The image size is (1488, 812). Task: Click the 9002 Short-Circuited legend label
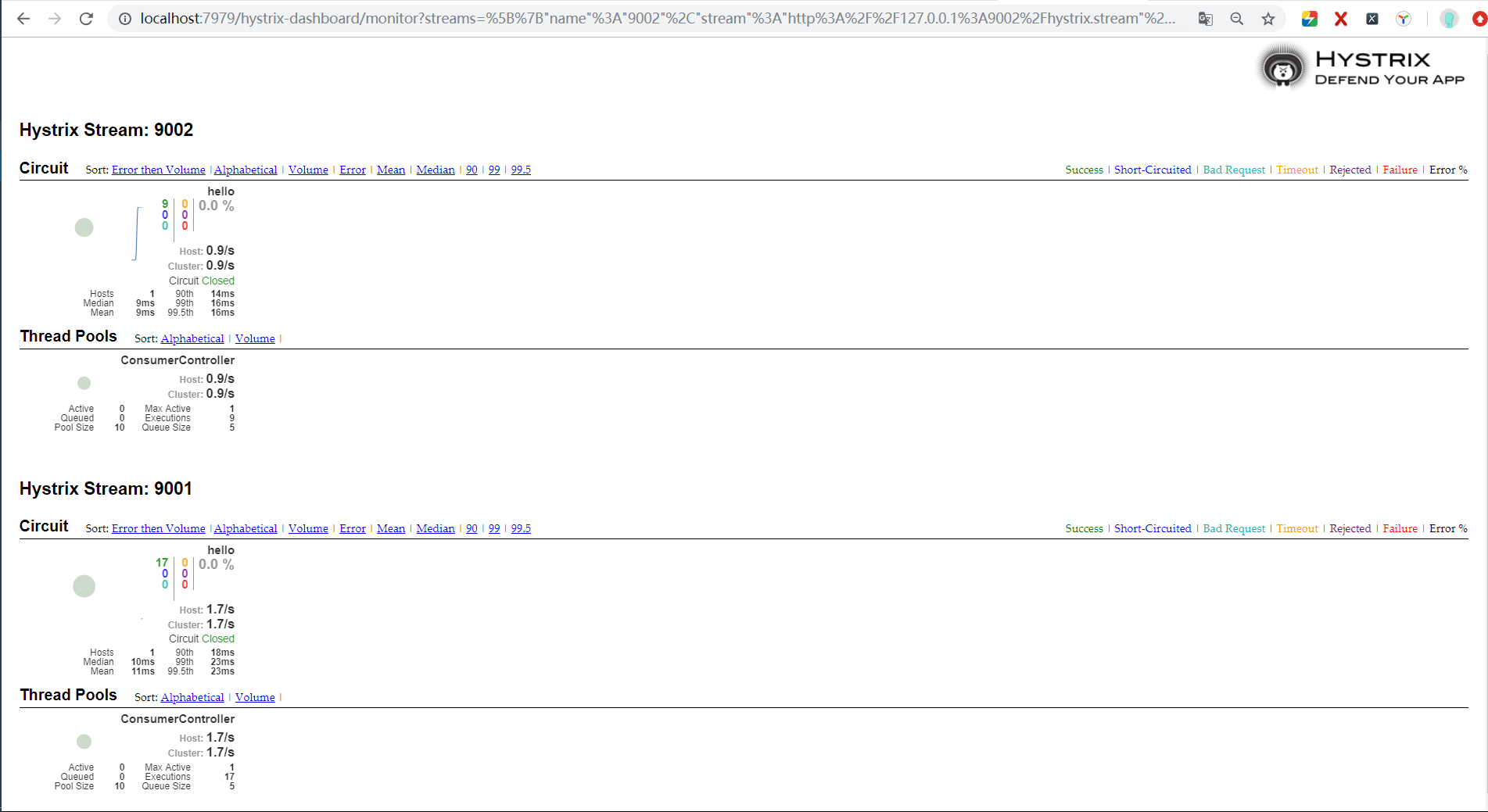tap(1153, 170)
